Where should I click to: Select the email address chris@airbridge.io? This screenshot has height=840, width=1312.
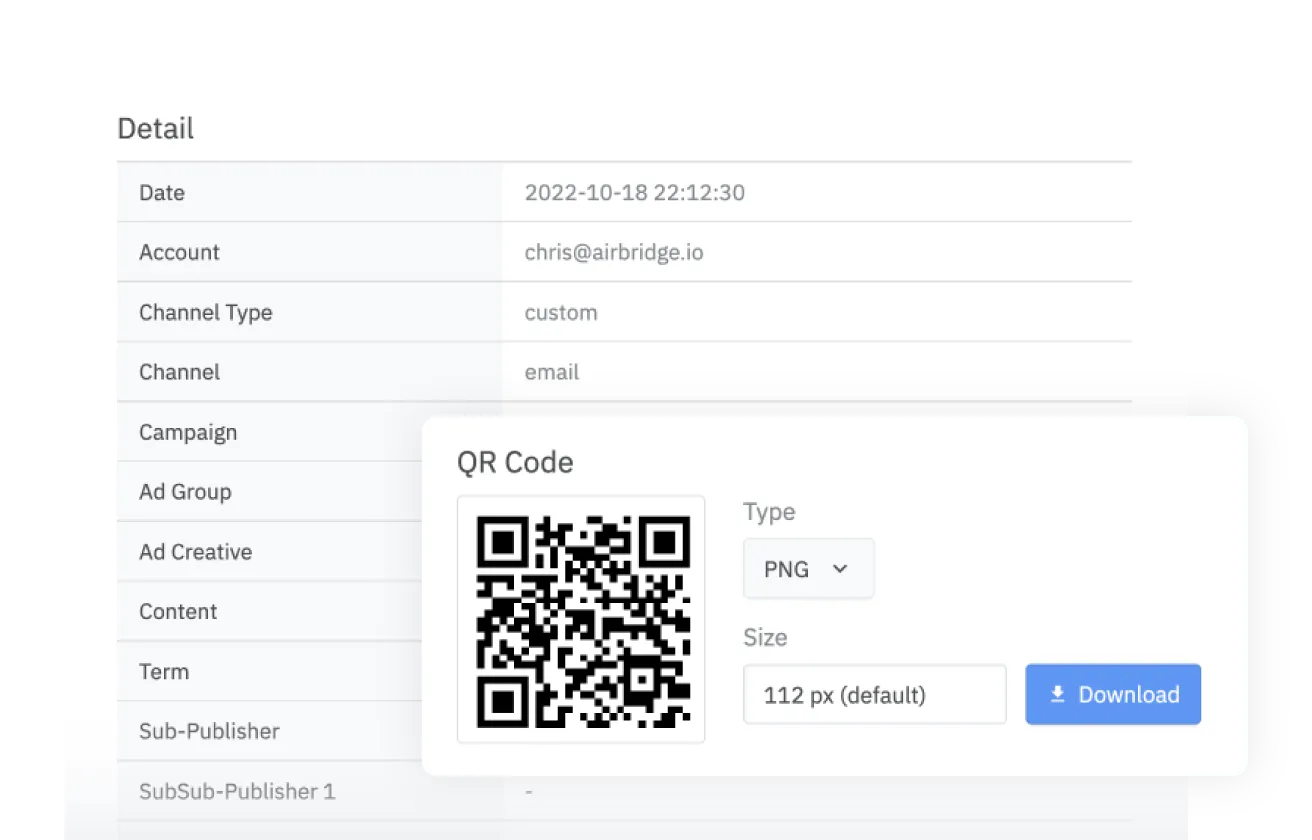[613, 252]
